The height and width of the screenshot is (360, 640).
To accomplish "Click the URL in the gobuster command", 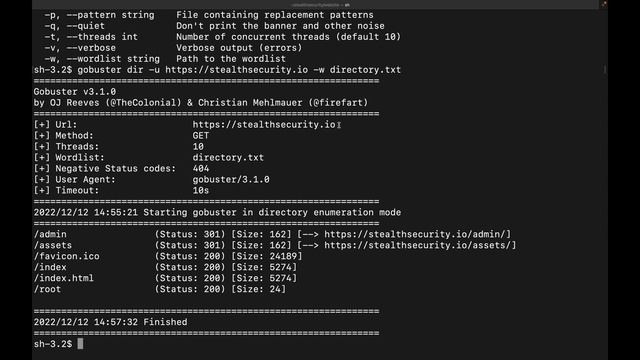I will pos(236,70).
